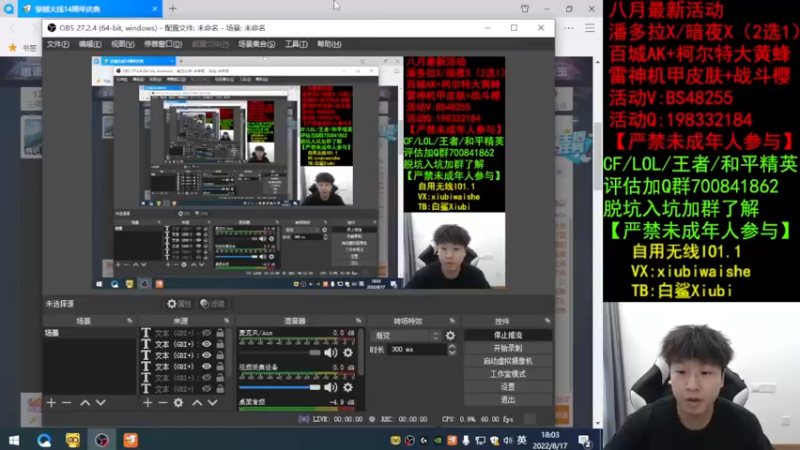Mute the 麦克风/Aux audio channel
Viewport: 800px width, 450px height.
coord(331,353)
